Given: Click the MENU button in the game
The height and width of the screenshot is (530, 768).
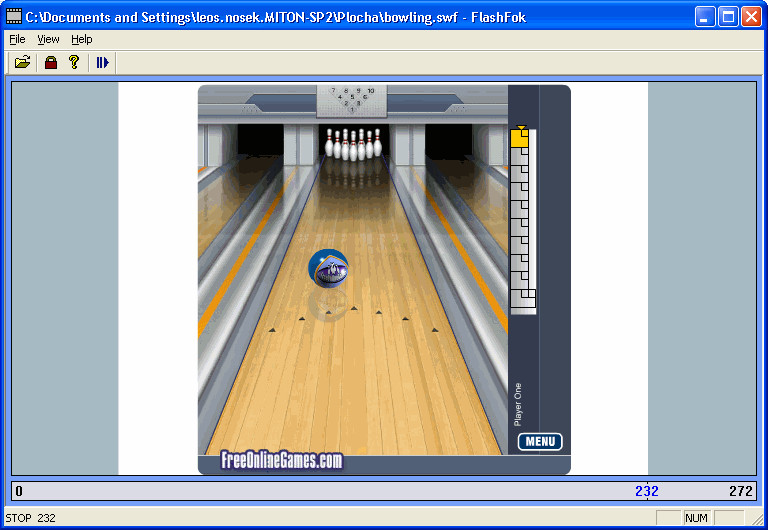Looking at the screenshot, I should [540, 441].
